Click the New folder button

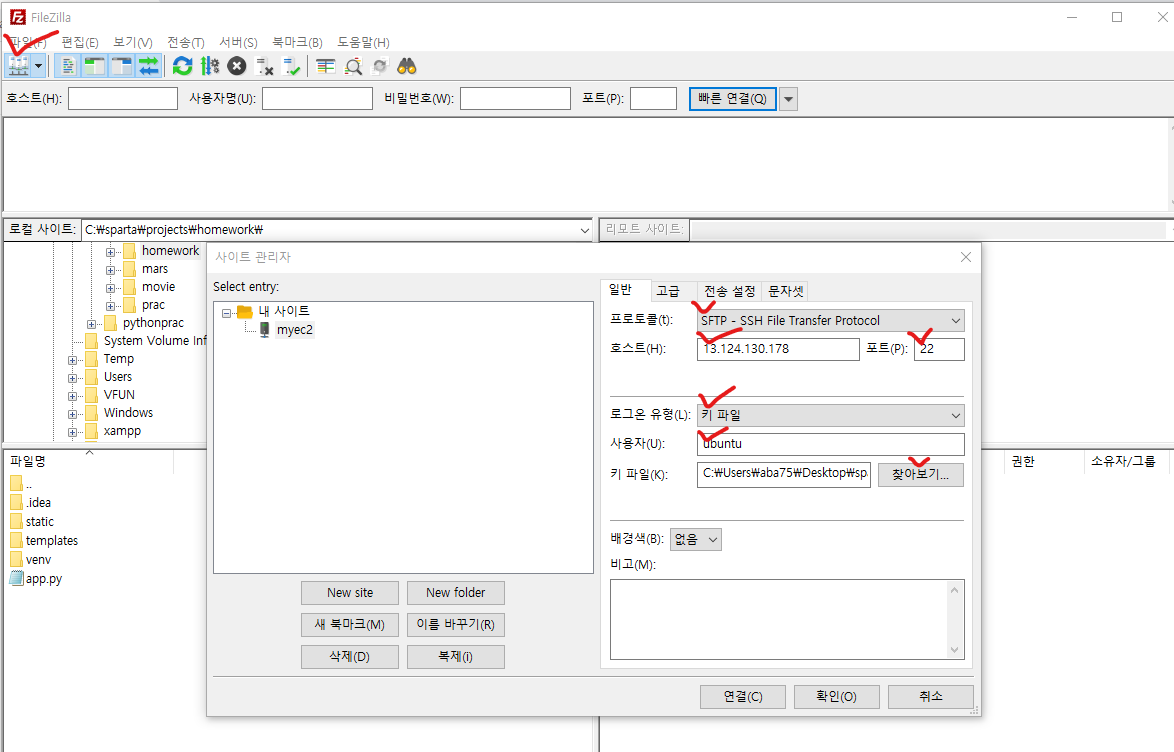pyautogui.click(x=455, y=592)
